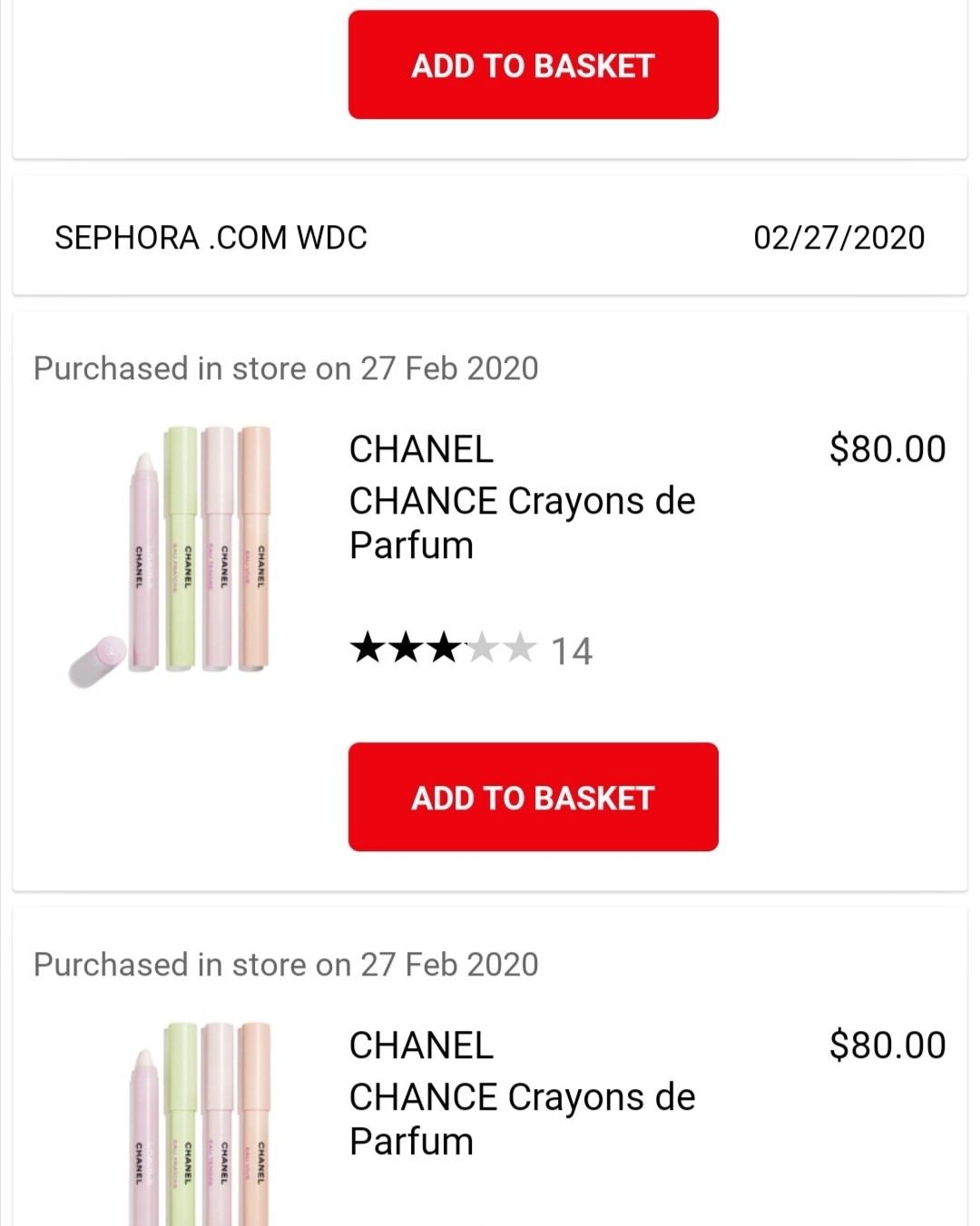Click the fifth gray rating star

(x=520, y=649)
